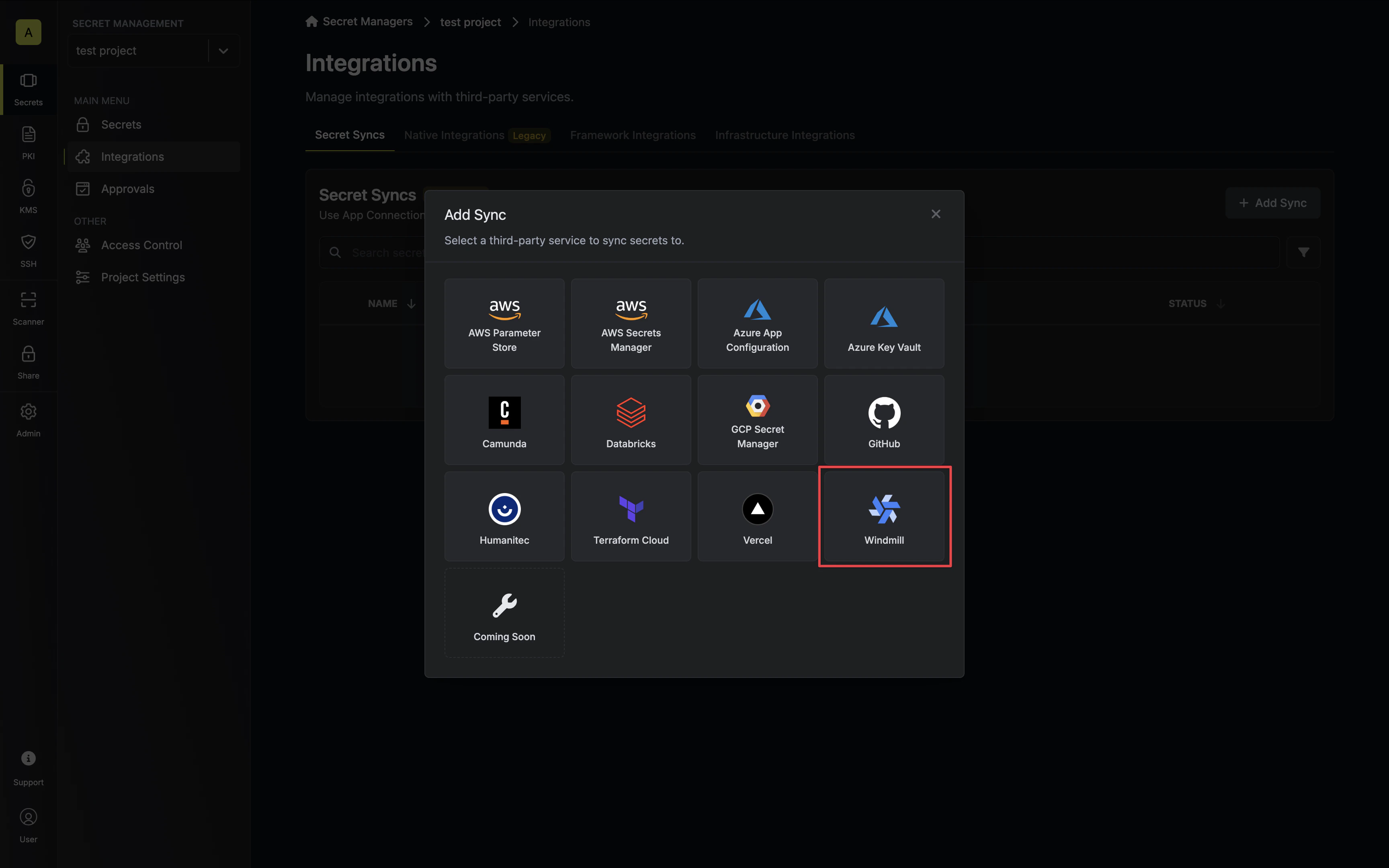This screenshot has height=868, width=1389.
Task: Close the Add Sync dialog
Action: pyautogui.click(x=936, y=214)
